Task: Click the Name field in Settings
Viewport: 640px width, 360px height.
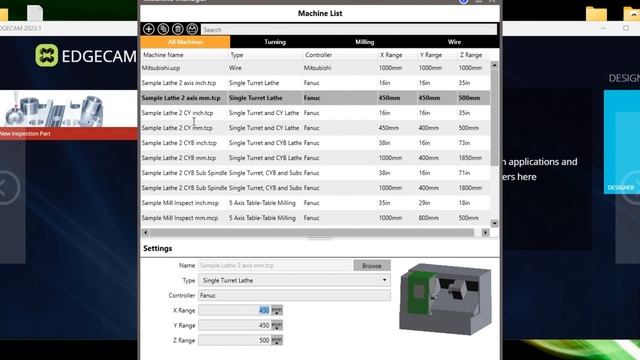Action: pyautogui.click(x=274, y=266)
